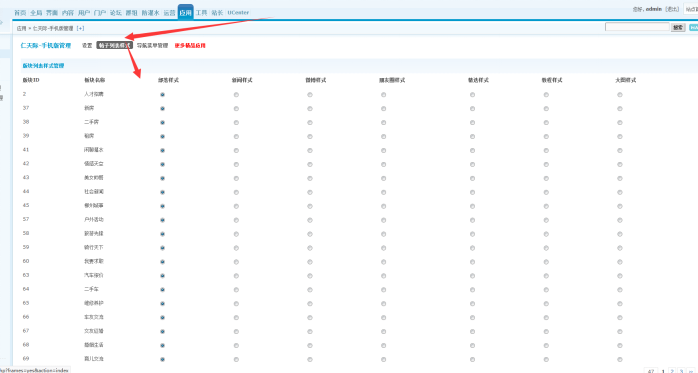Open the 内容 top menu
The height and width of the screenshot is (373, 698).
click(x=68, y=13)
